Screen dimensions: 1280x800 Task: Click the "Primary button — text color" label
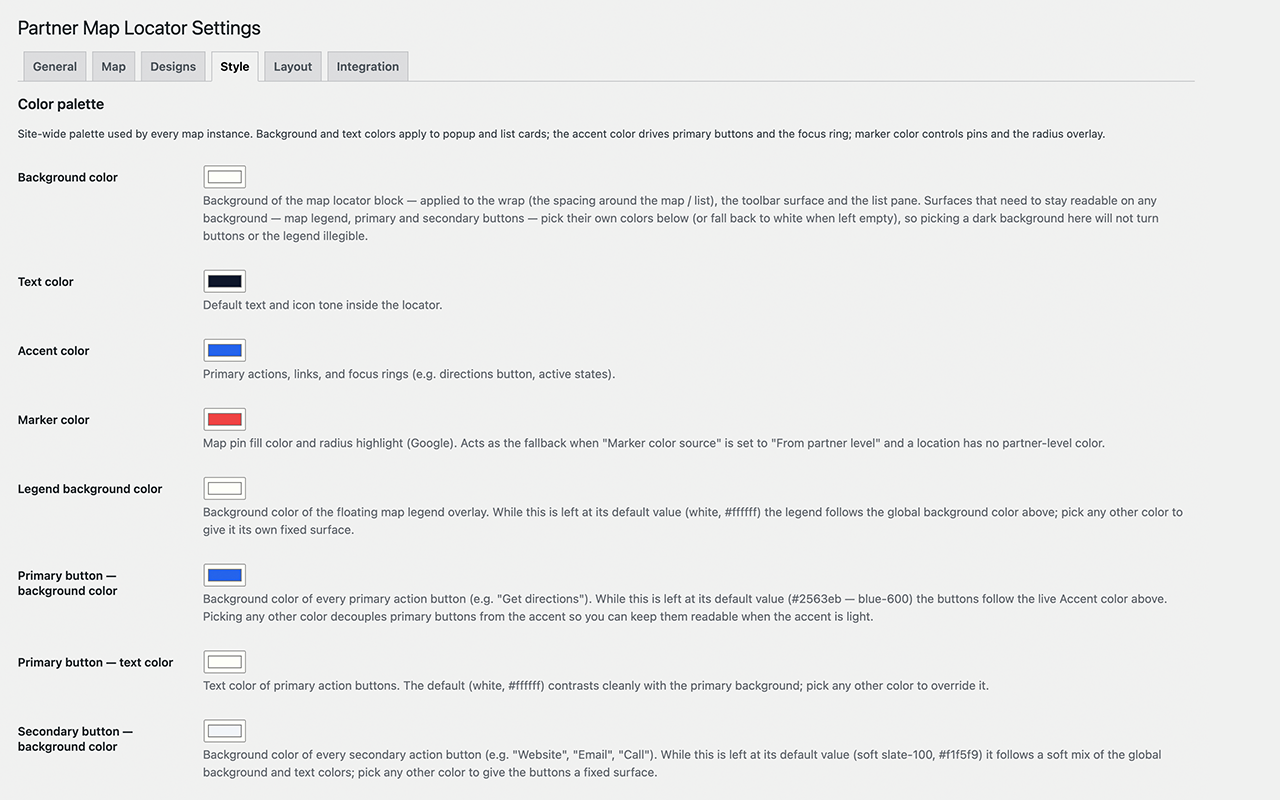[96, 663]
